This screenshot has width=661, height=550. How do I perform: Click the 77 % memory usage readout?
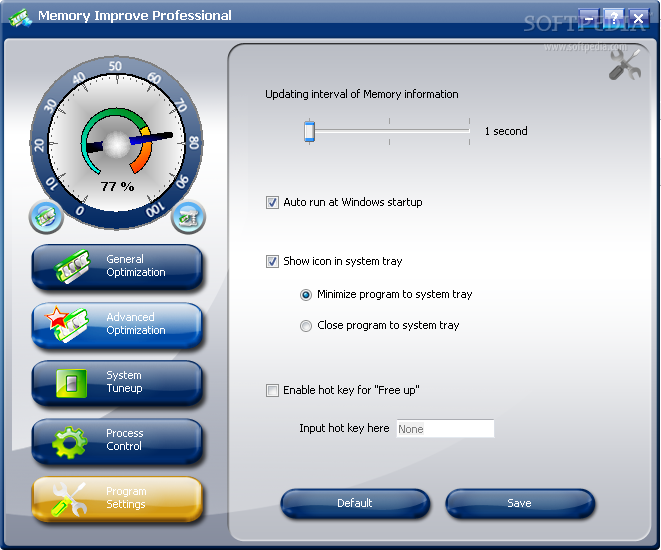(117, 186)
